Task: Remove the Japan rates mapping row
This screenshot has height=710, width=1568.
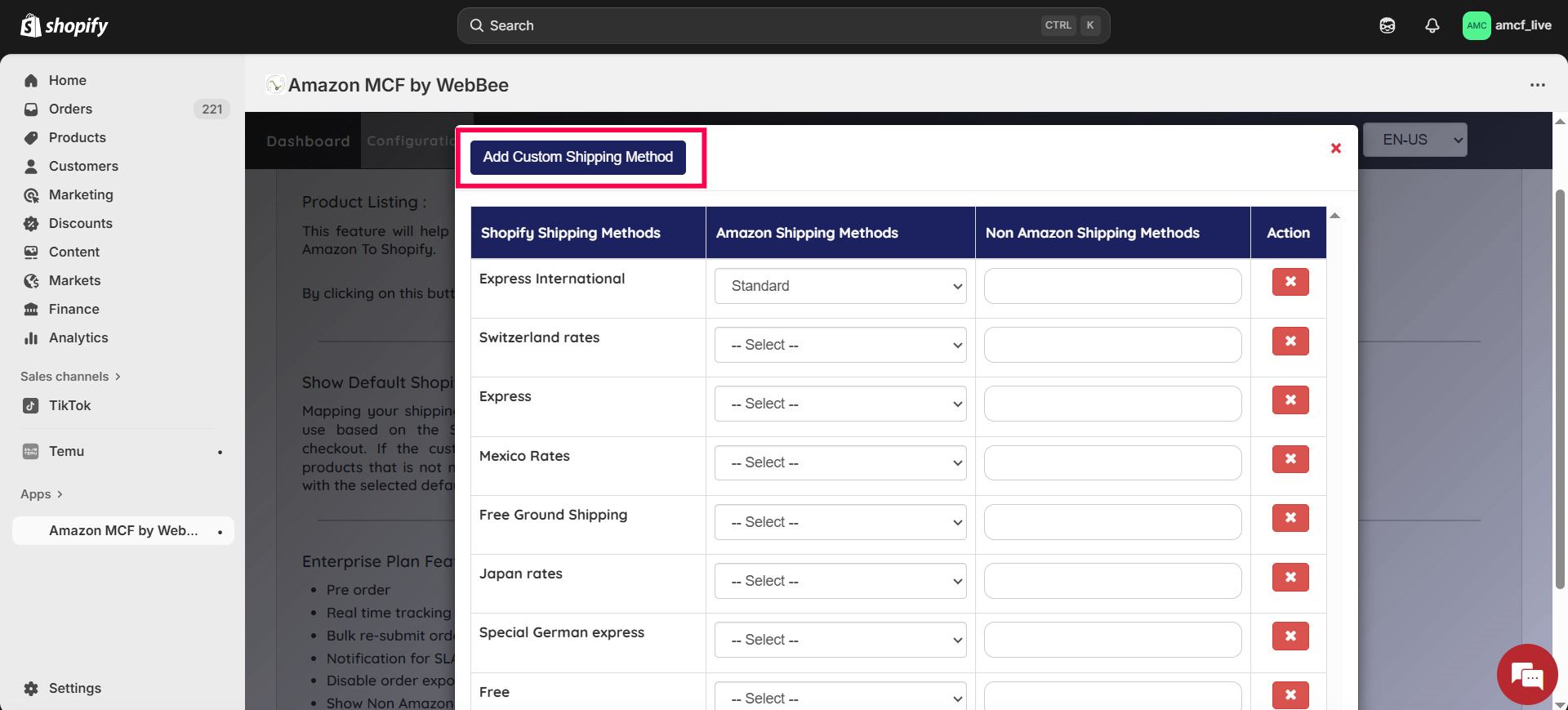Action: pos(1290,577)
